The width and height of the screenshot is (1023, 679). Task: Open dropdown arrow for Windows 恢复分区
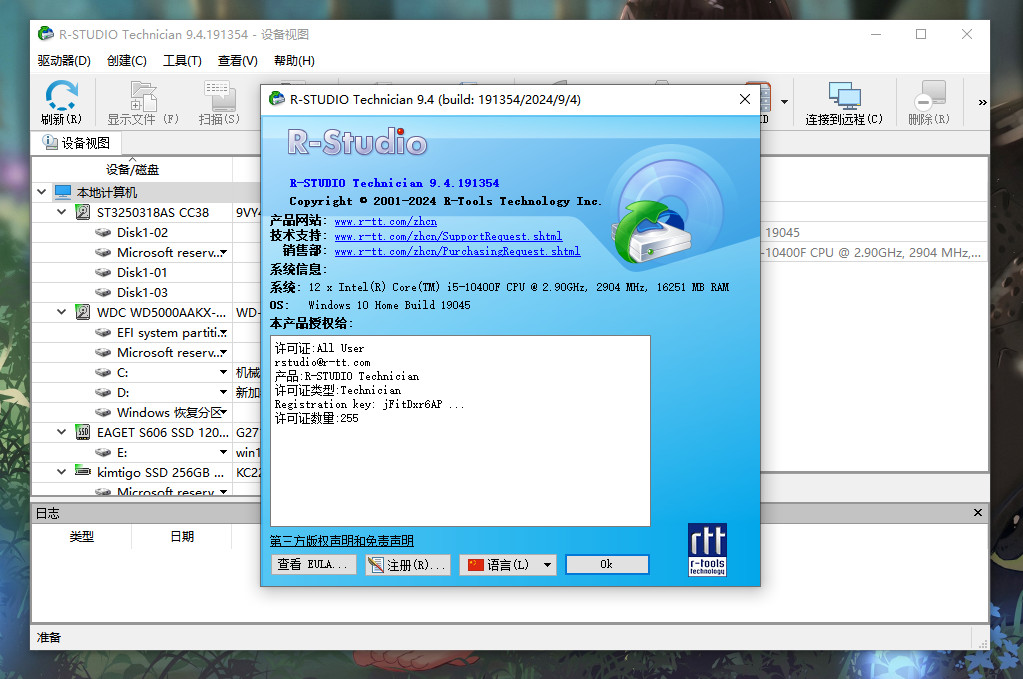pyautogui.click(x=224, y=412)
